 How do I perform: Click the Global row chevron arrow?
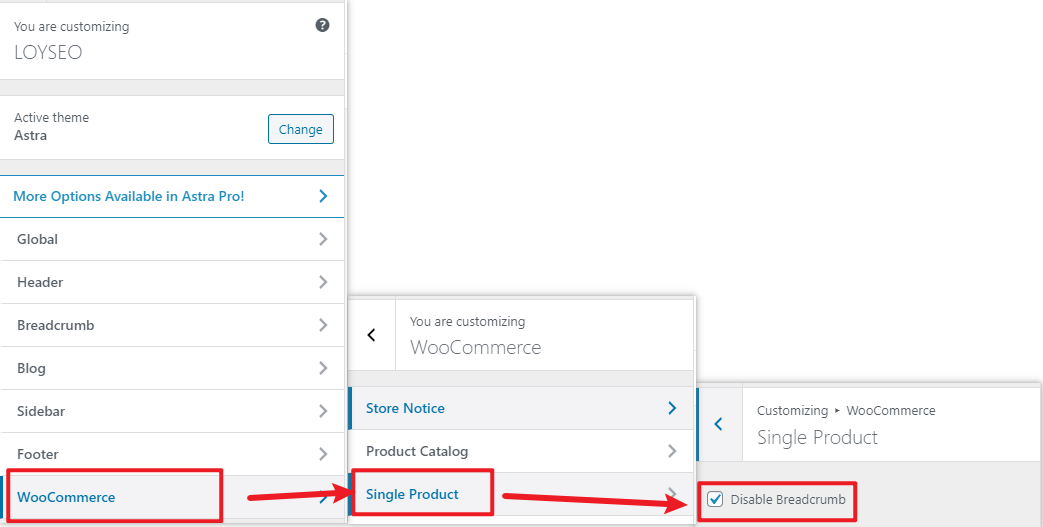[x=323, y=239]
